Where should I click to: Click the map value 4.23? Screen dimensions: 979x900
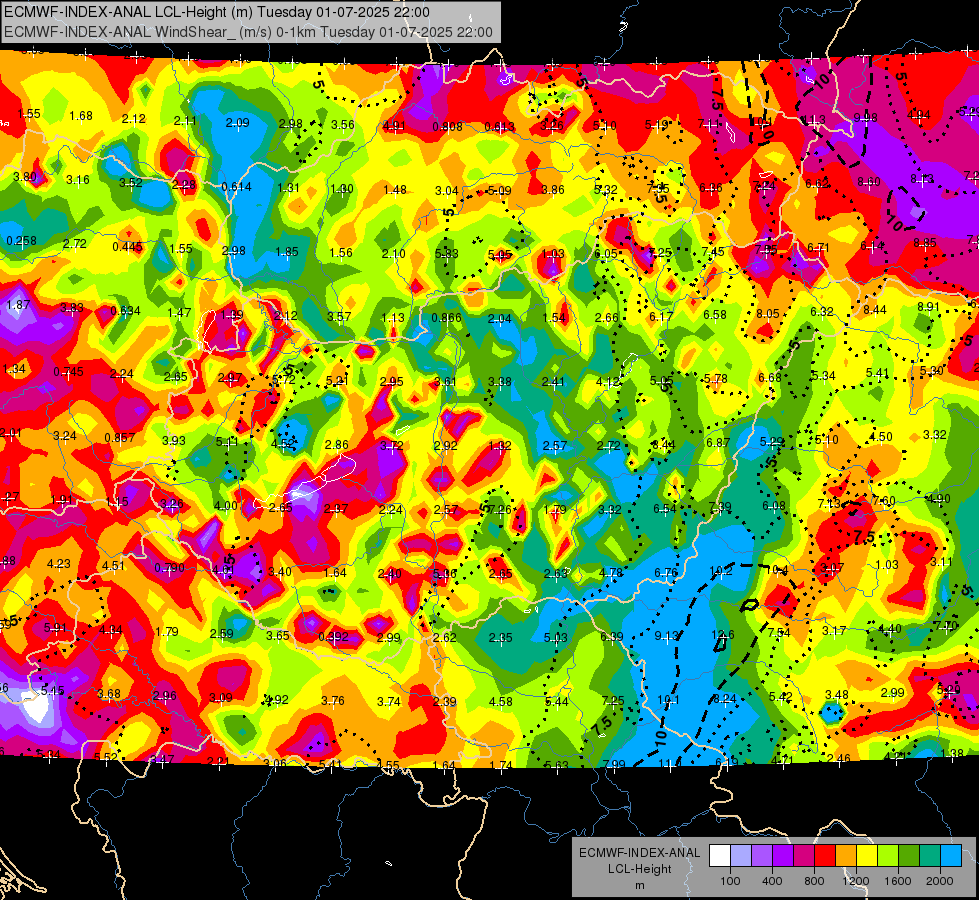coord(59,564)
